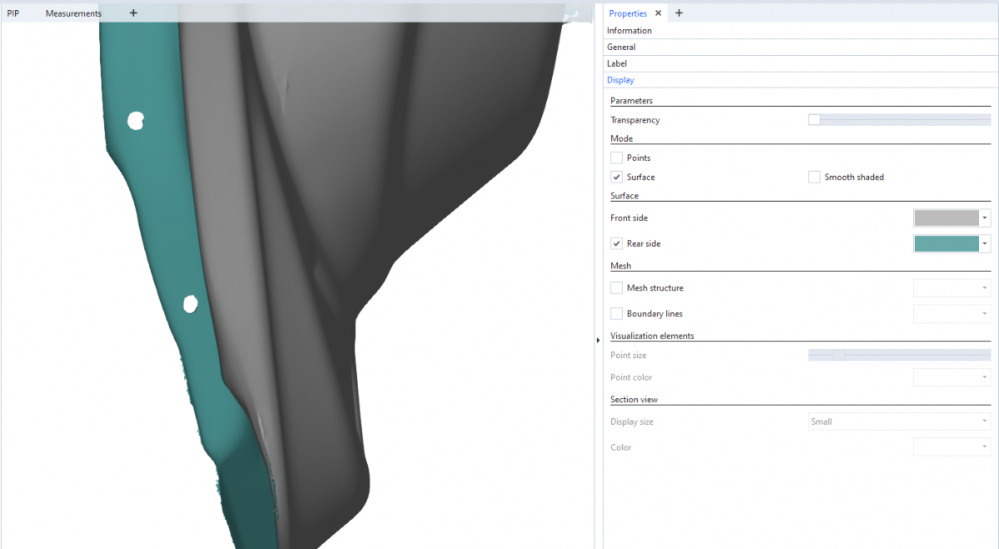Click the Visualization elements heading
The height and width of the screenshot is (549, 999).
(652, 336)
